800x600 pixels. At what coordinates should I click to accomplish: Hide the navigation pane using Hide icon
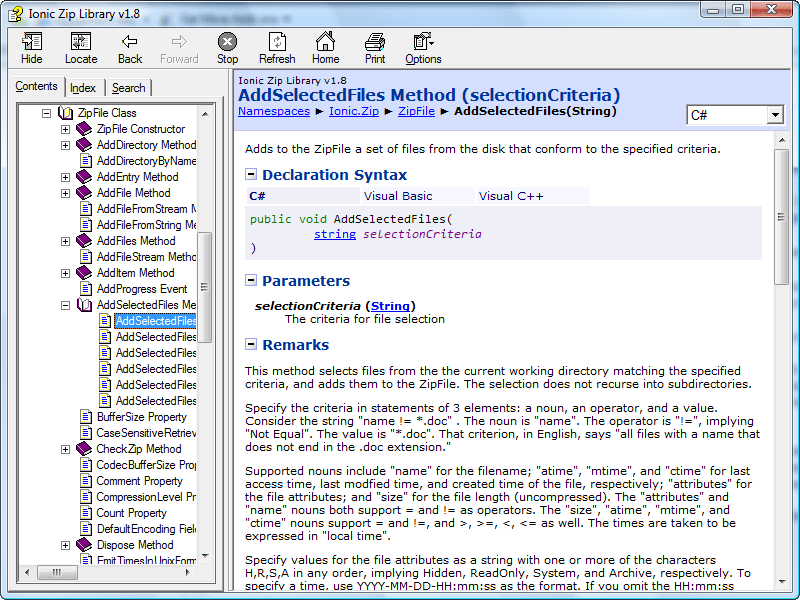pos(31,47)
